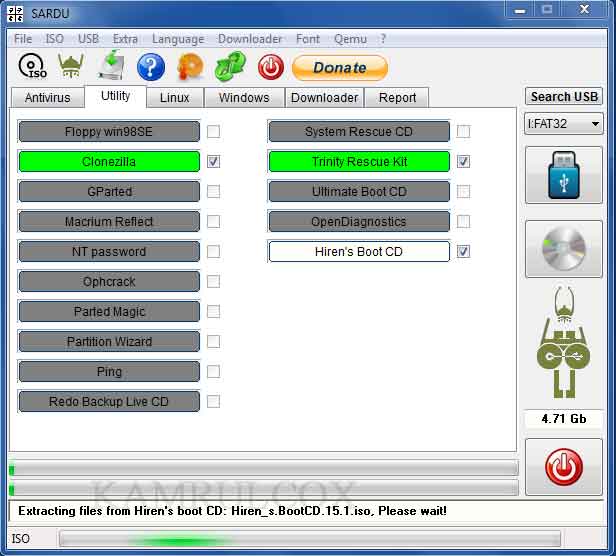Tick the Ultimate Boot CD checkbox
Screen dimensions: 616x556
pos(463,192)
